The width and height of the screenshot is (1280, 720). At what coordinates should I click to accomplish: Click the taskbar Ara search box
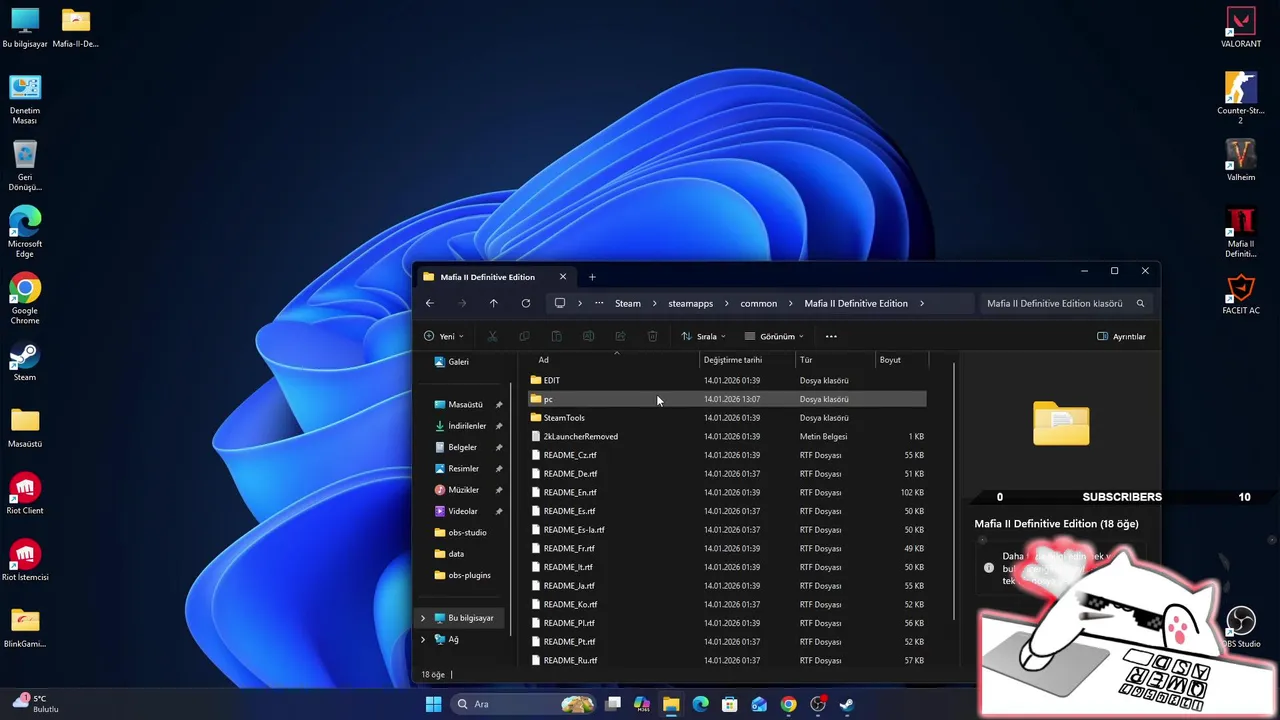point(523,704)
